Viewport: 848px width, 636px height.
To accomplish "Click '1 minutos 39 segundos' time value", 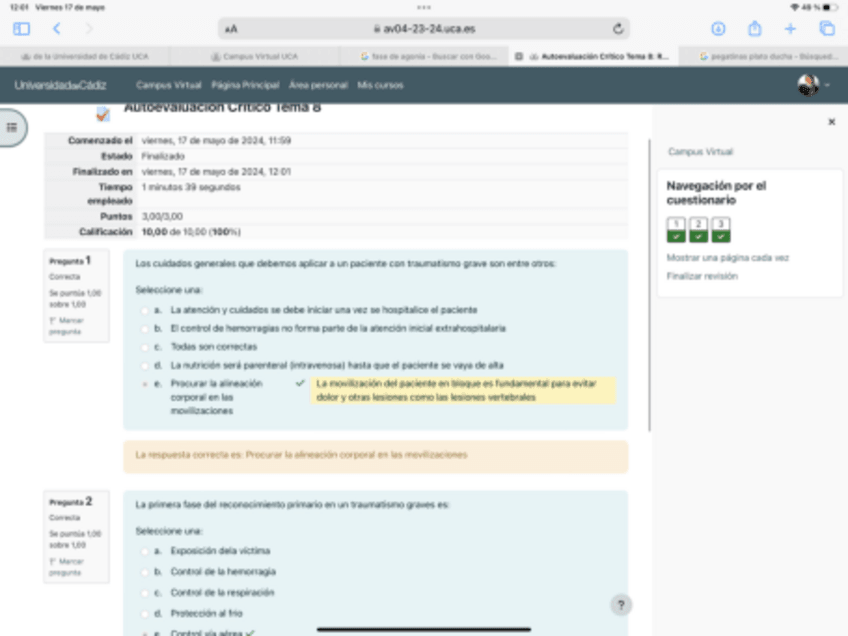I will tap(191, 187).
